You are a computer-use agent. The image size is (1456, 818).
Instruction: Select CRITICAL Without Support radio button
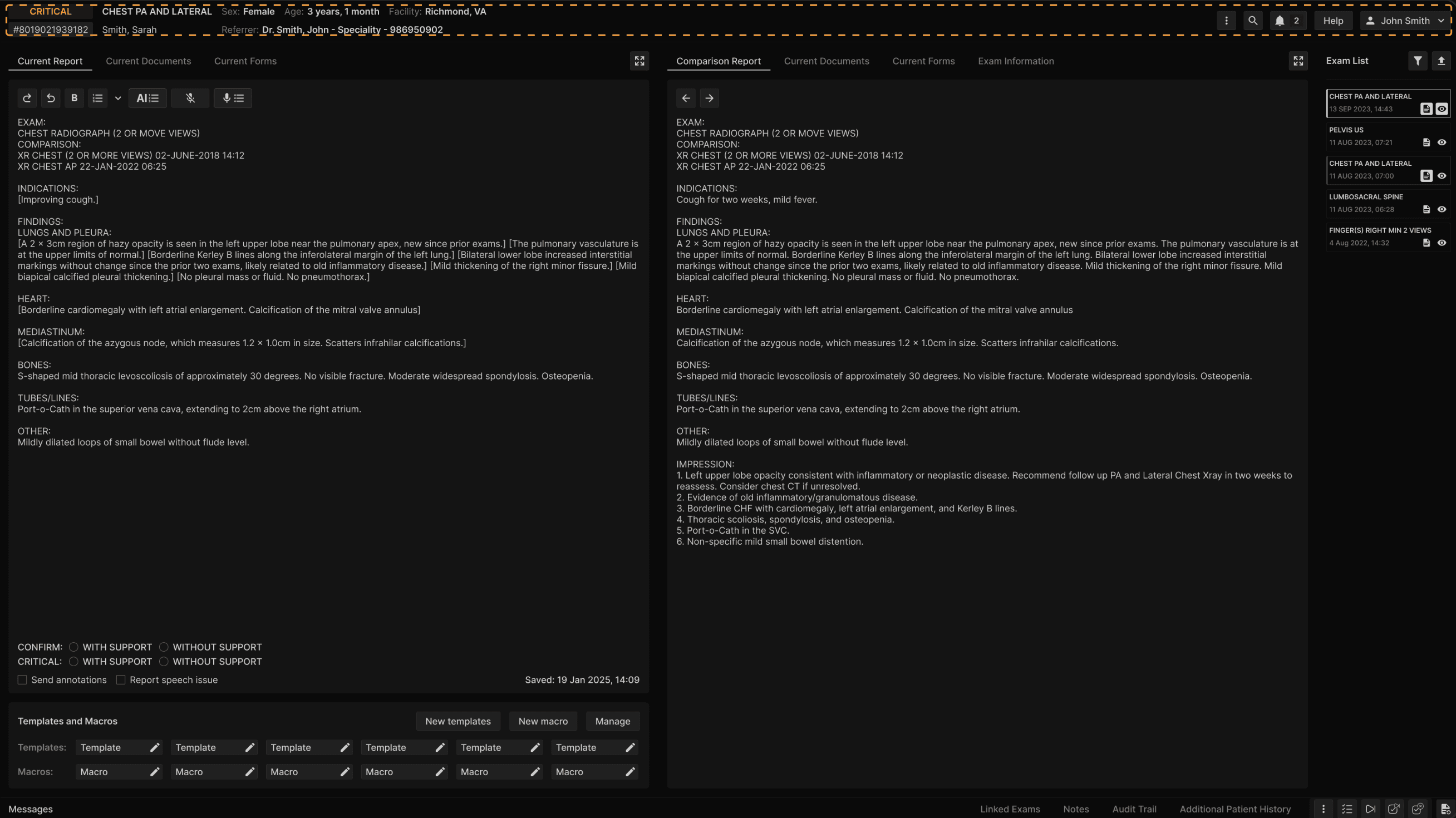click(x=163, y=662)
